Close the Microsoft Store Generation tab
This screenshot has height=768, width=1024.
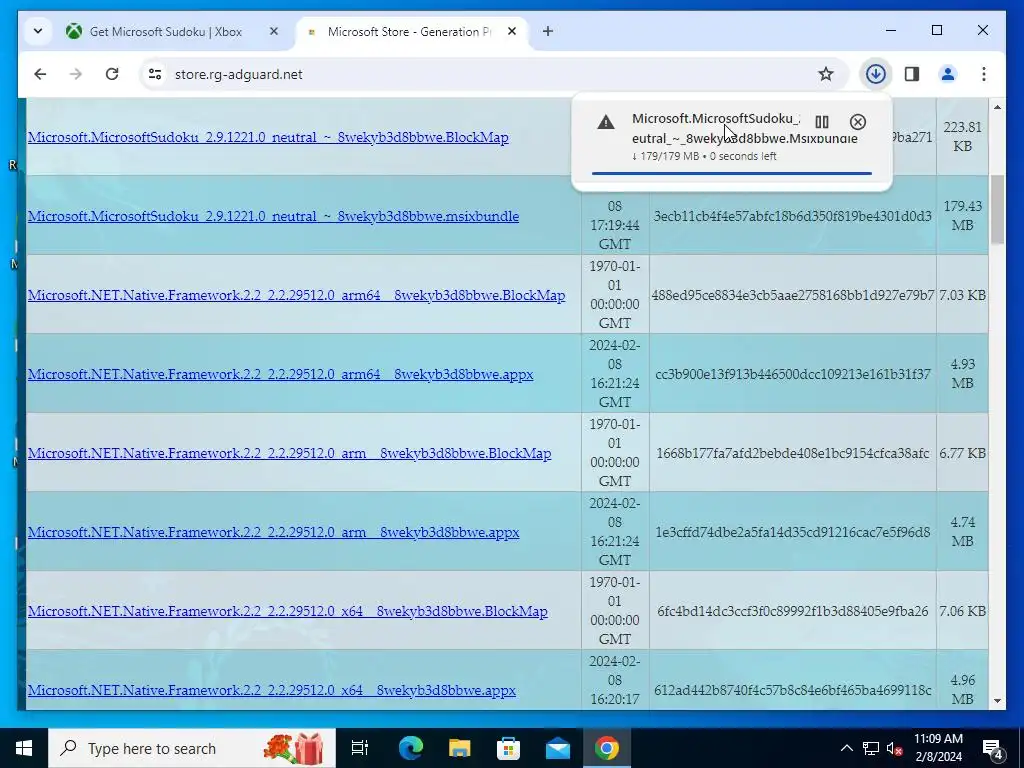(x=512, y=31)
